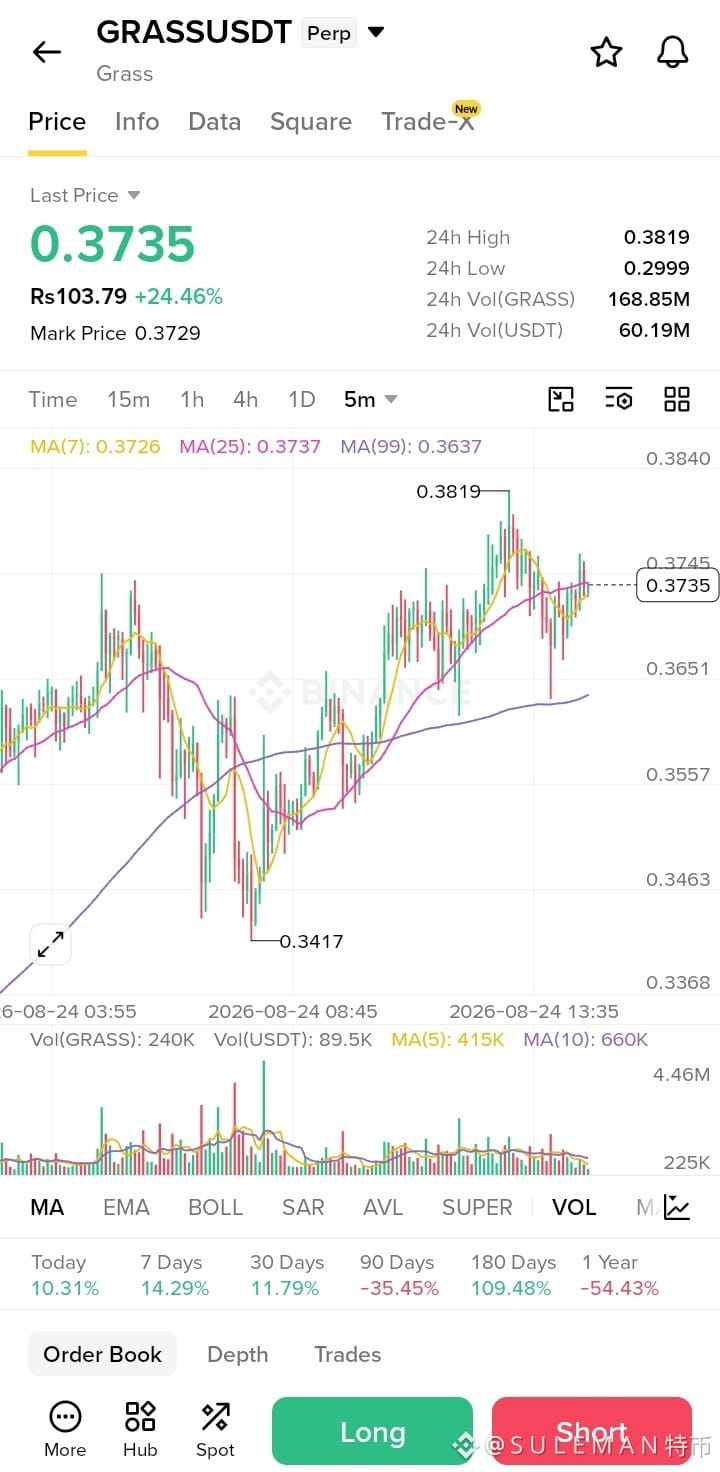Expand chart to fullscreen
This screenshot has height=1472, width=720.
(x=50, y=944)
